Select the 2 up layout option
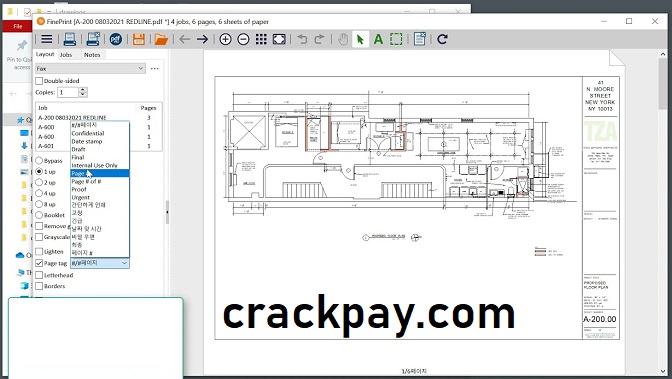The width and height of the screenshot is (672, 379). tap(39, 182)
